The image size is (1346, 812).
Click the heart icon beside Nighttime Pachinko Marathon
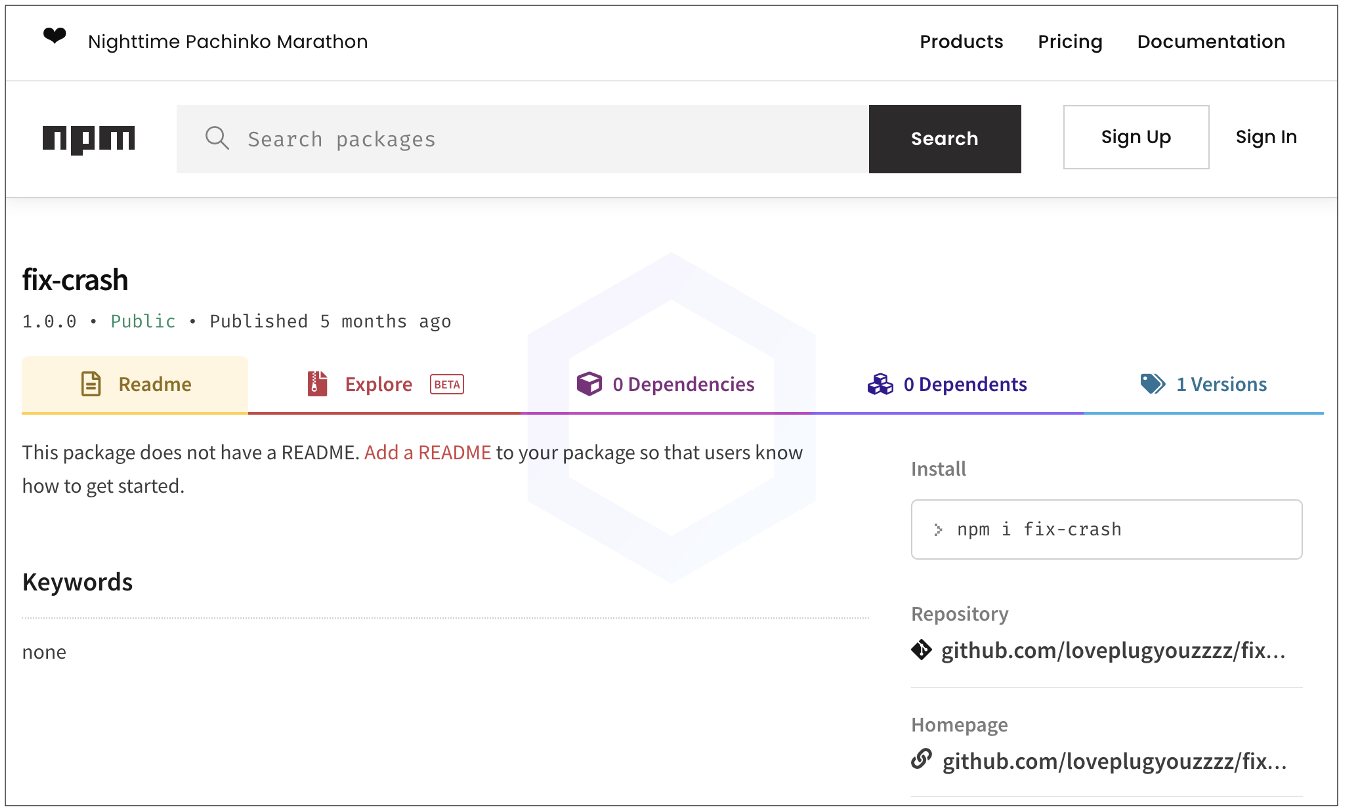tap(54, 38)
